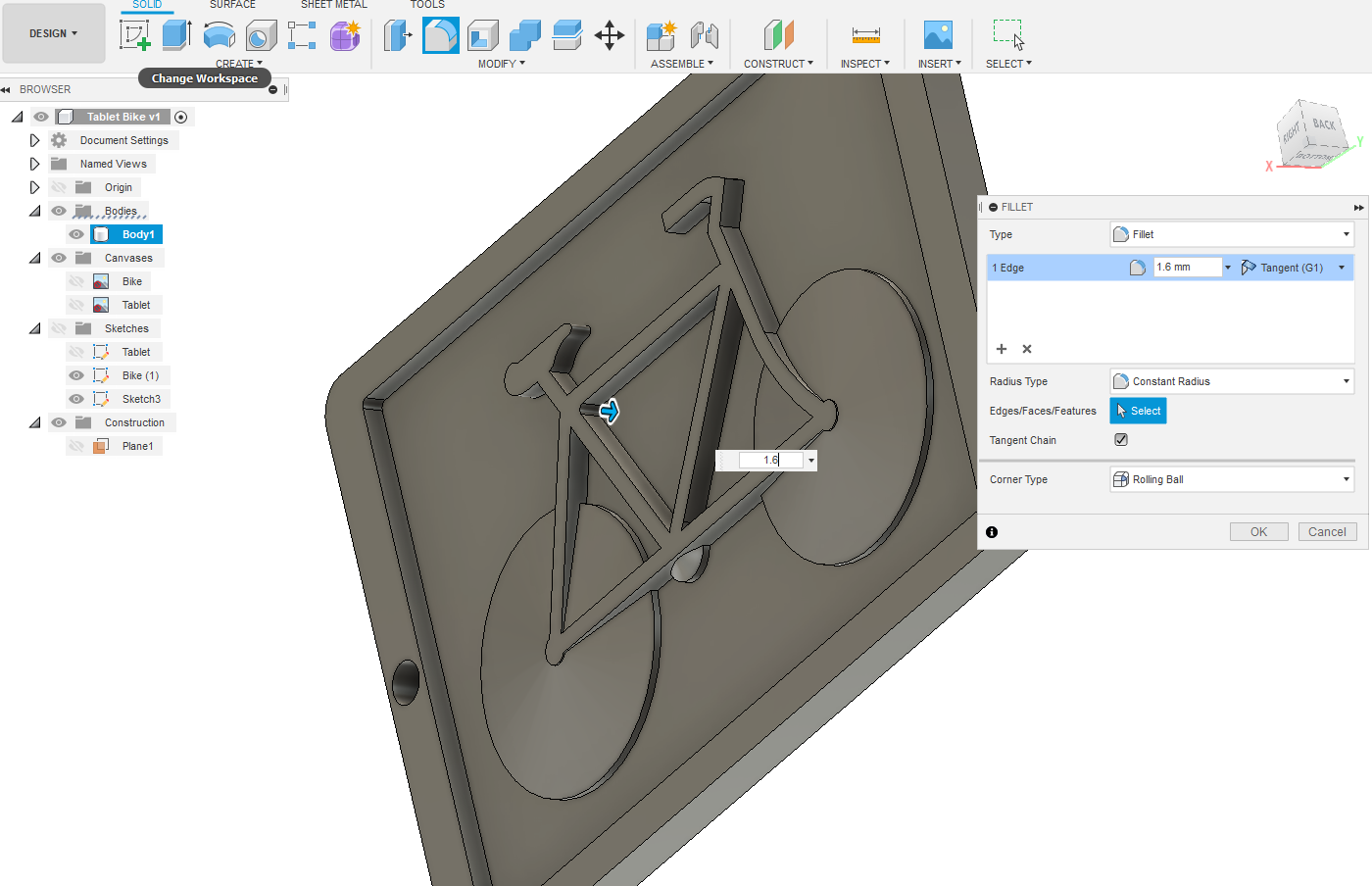Select the Move/Copy arrows icon
The width and height of the screenshot is (1372, 886).
pyautogui.click(x=610, y=36)
